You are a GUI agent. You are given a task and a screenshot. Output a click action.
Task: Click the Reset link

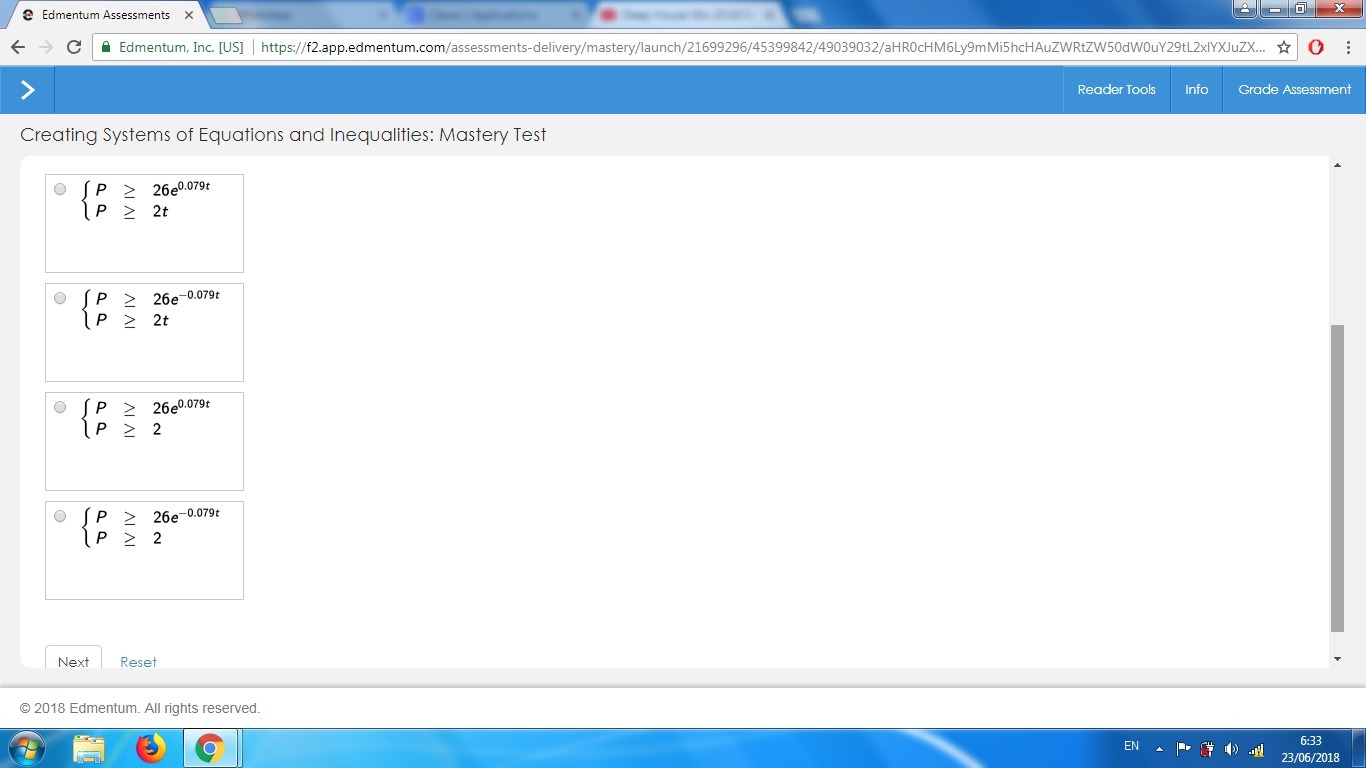point(138,661)
